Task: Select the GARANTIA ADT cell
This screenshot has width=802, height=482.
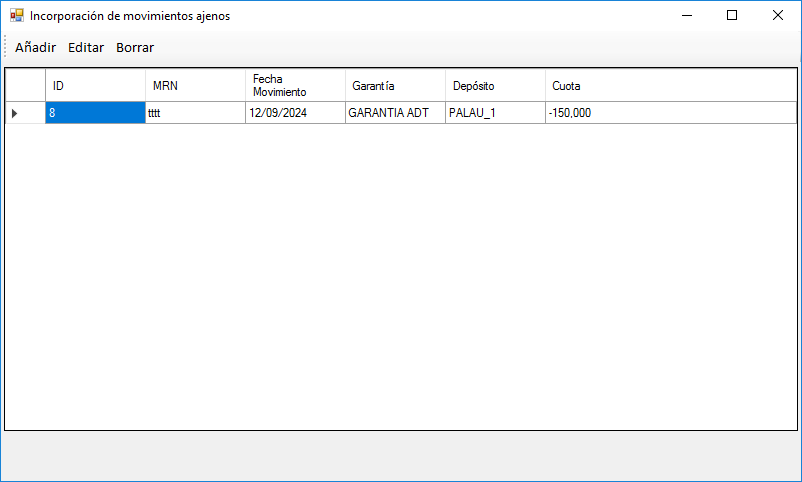Action: click(x=395, y=113)
